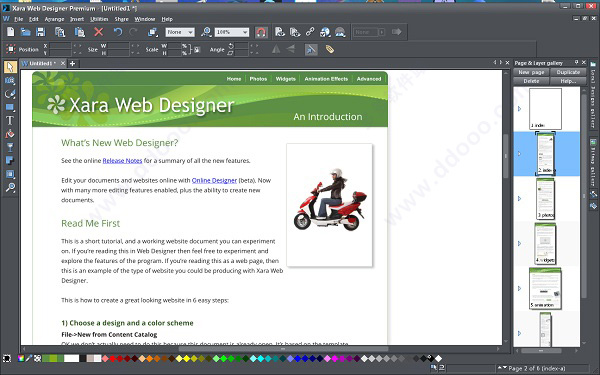Viewport: 600px width, 375px height.
Task: Select the Rectangle tool
Action: [x=10, y=107]
